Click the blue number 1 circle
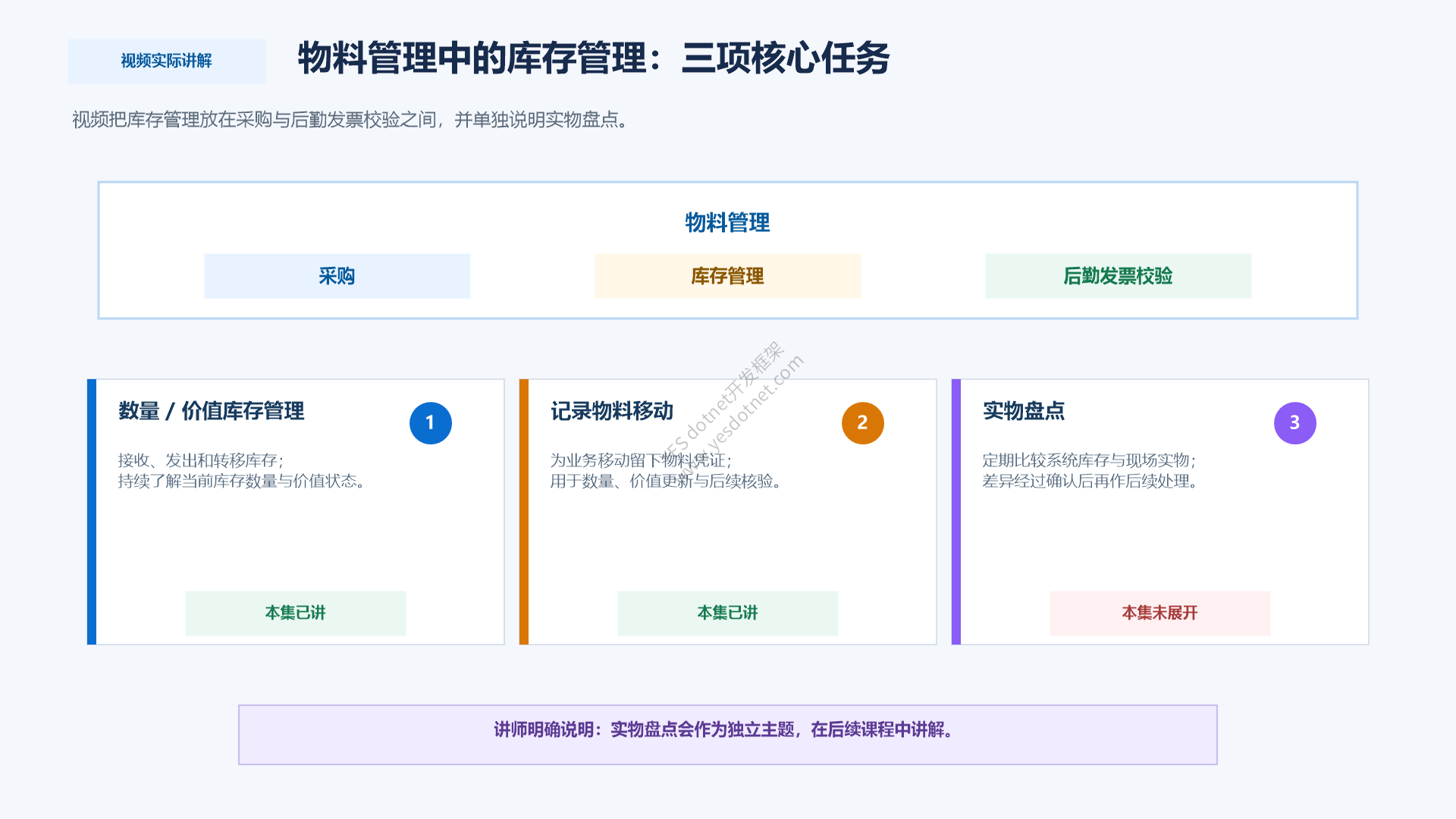Screen dimensions: 1456x819 (431, 423)
